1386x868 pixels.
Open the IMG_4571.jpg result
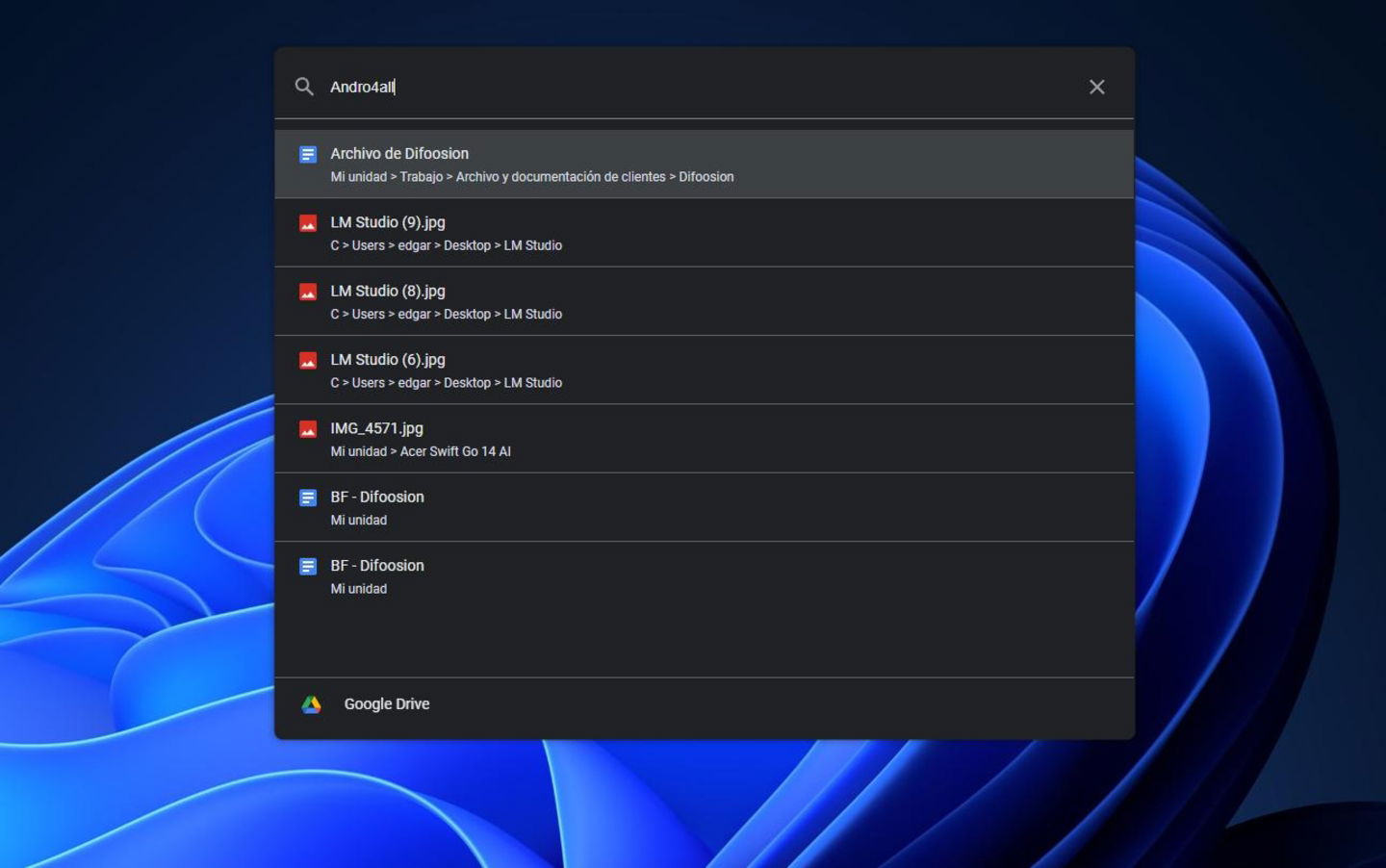[705, 439]
